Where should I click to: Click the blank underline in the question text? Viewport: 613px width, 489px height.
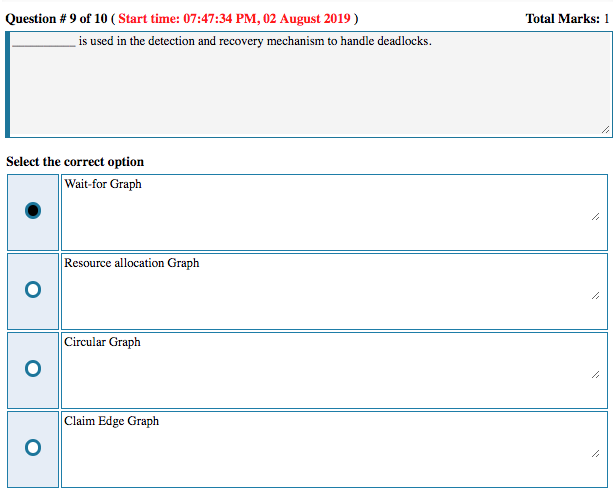[x=42, y=43]
